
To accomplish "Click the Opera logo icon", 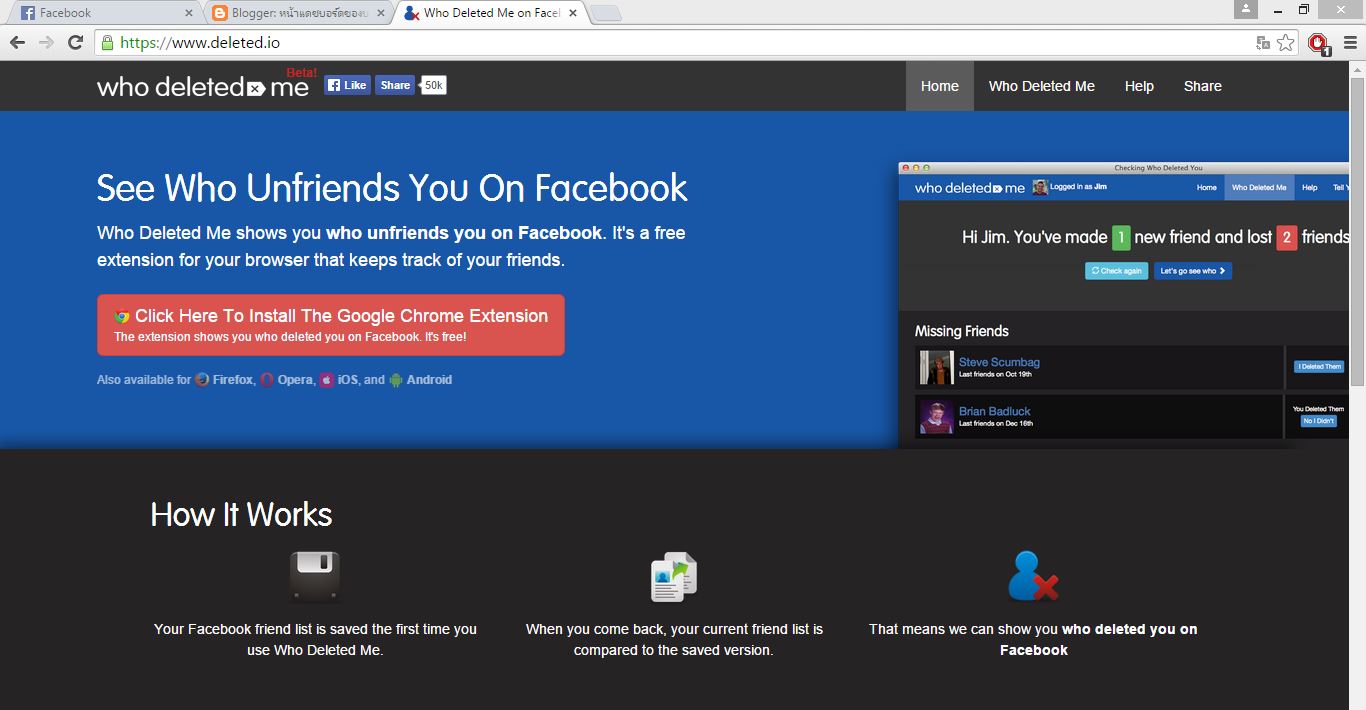I will click(267, 380).
